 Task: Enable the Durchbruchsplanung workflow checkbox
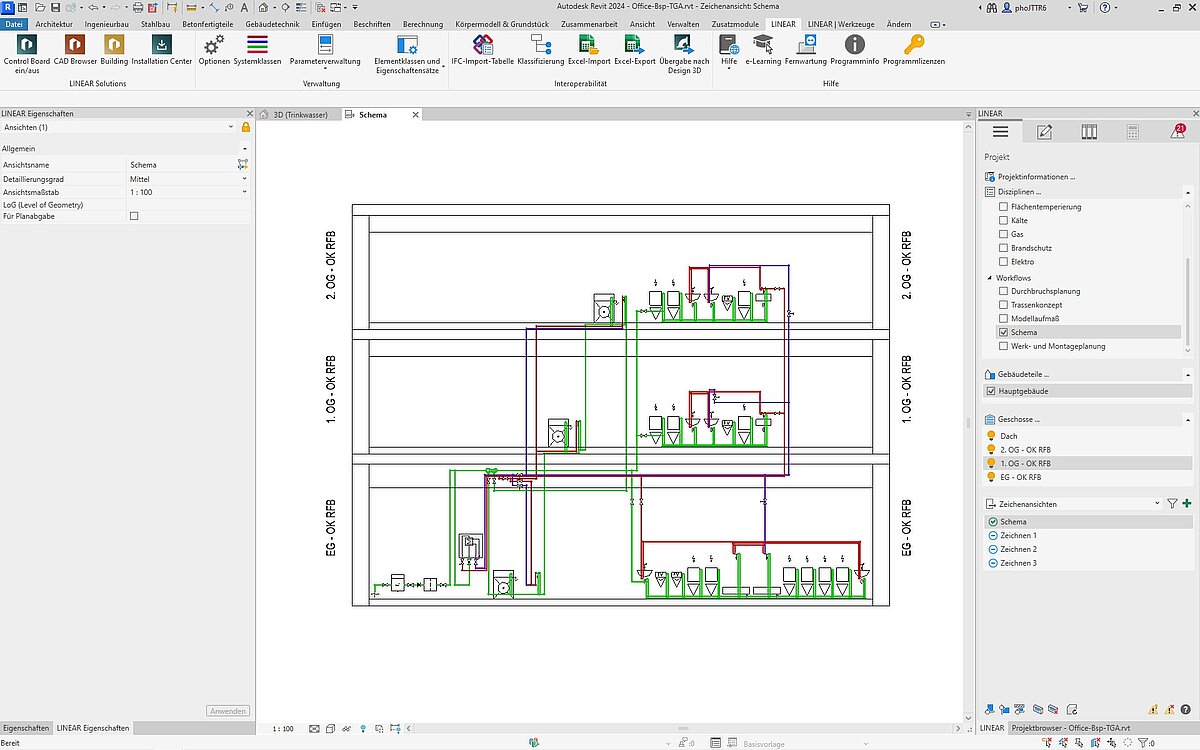tap(1004, 291)
